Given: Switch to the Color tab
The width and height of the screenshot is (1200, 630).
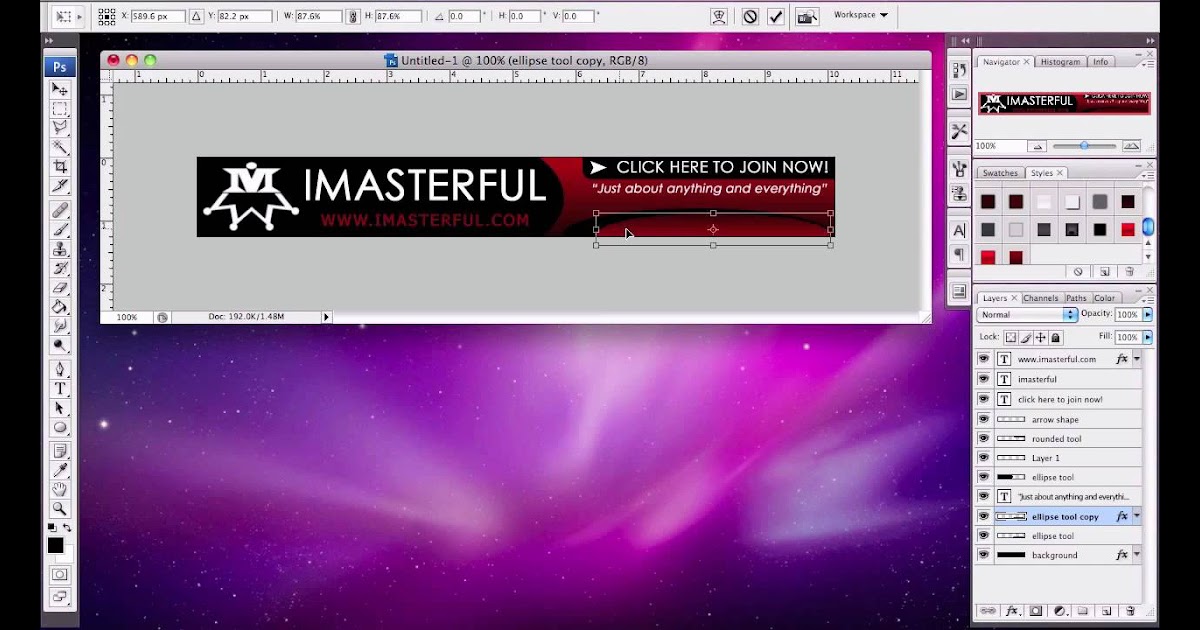Looking at the screenshot, I should click(1104, 298).
